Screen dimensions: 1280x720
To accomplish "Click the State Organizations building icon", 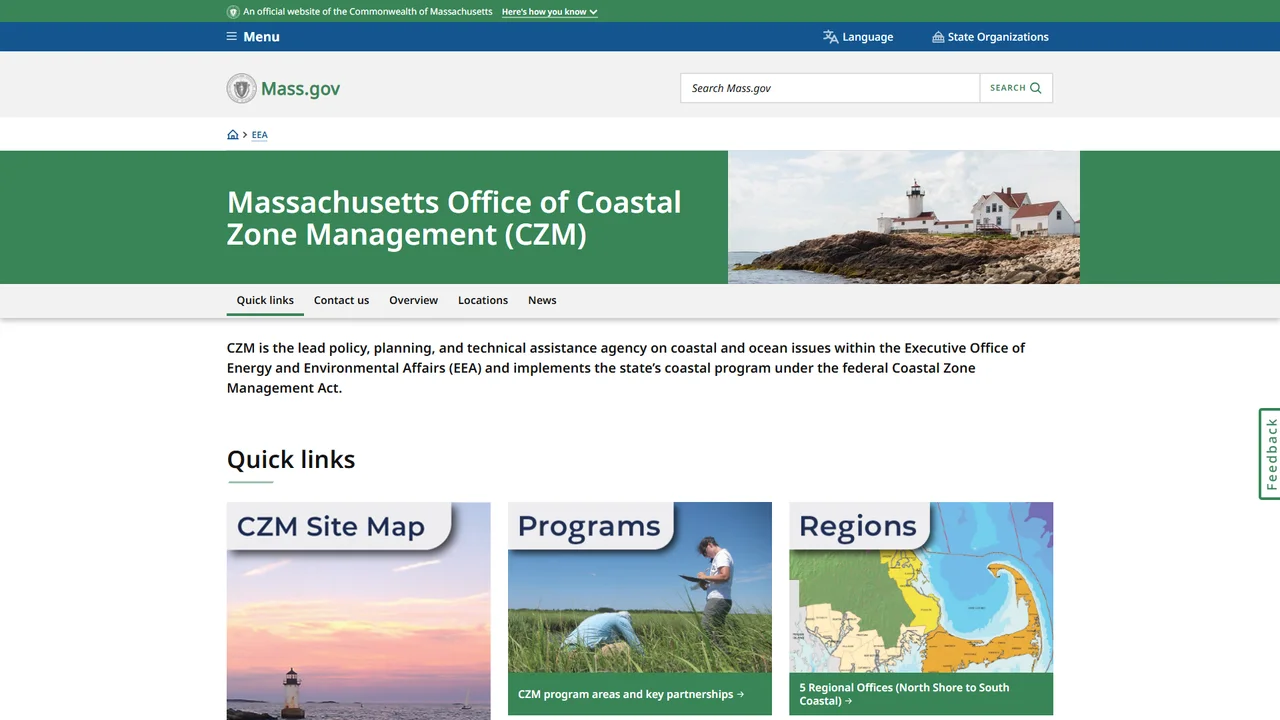I will pos(938,37).
